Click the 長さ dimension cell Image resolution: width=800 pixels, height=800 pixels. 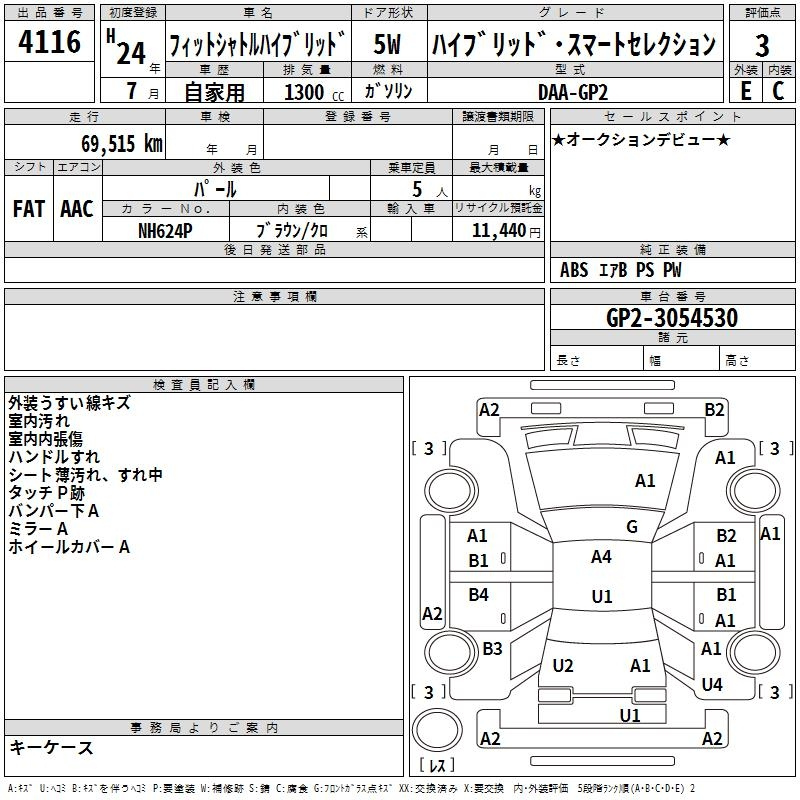(x=597, y=358)
